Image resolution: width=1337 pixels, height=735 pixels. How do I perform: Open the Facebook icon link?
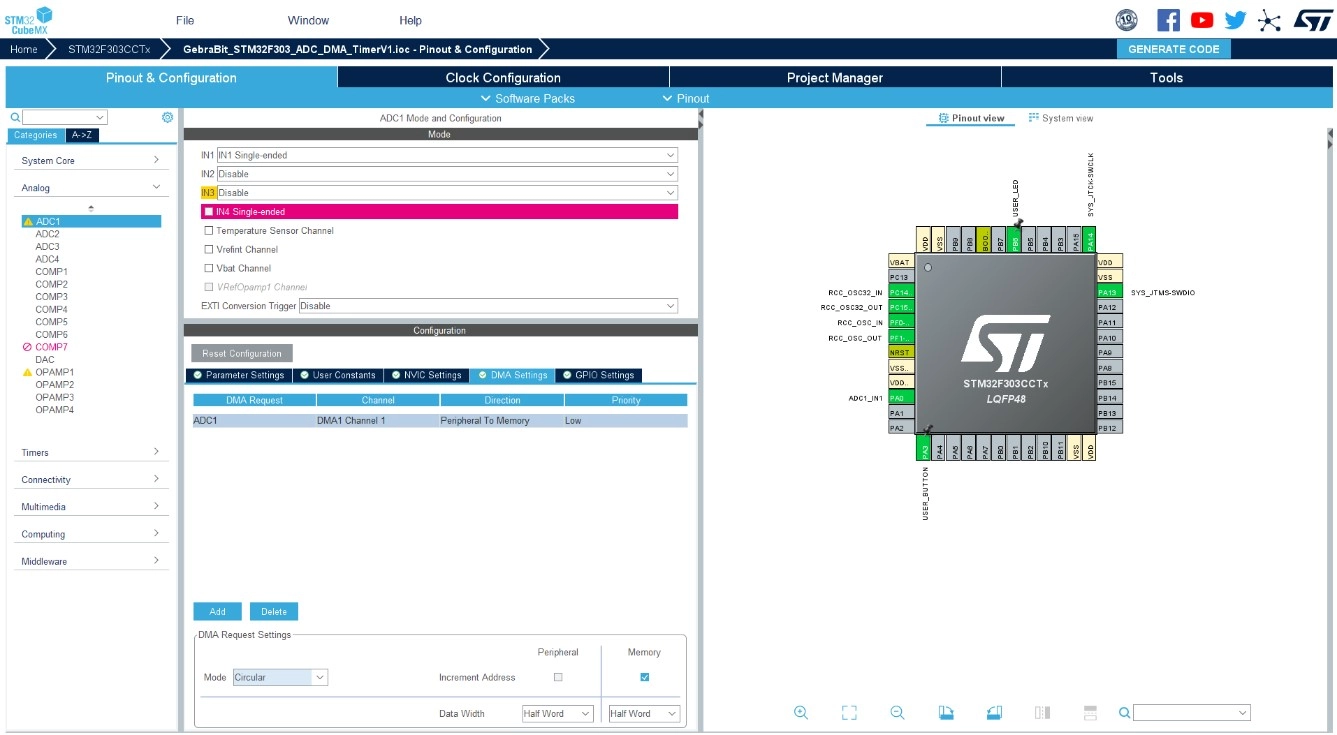[x=1168, y=20]
